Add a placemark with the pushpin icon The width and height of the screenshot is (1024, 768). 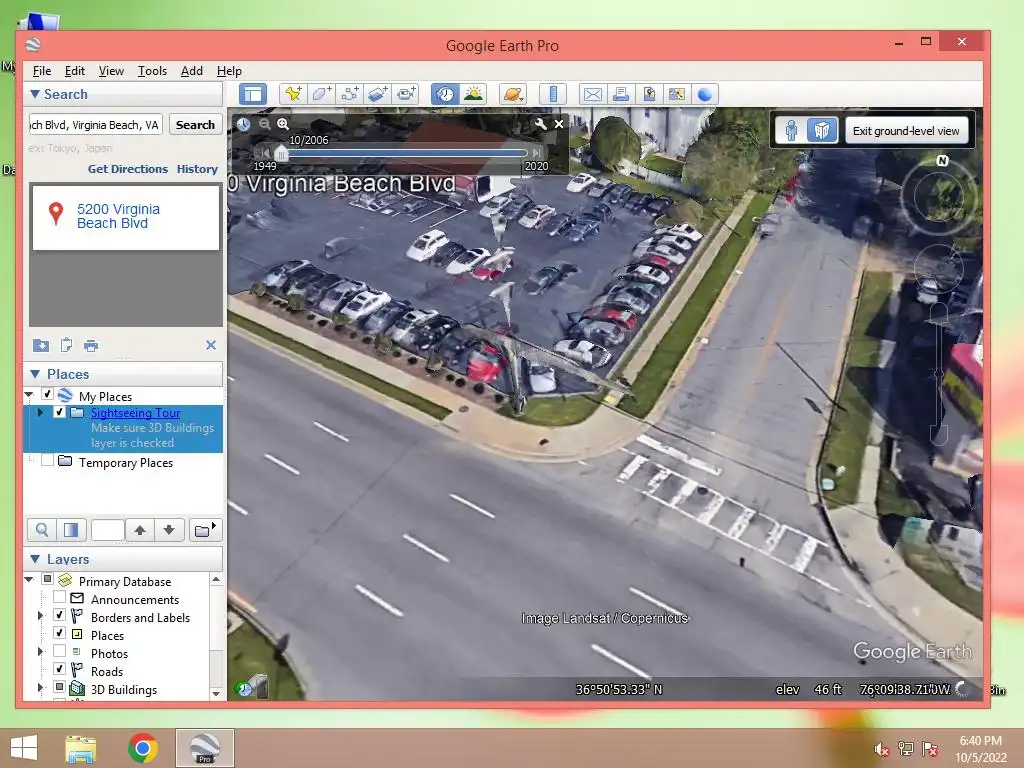pos(293,94)
